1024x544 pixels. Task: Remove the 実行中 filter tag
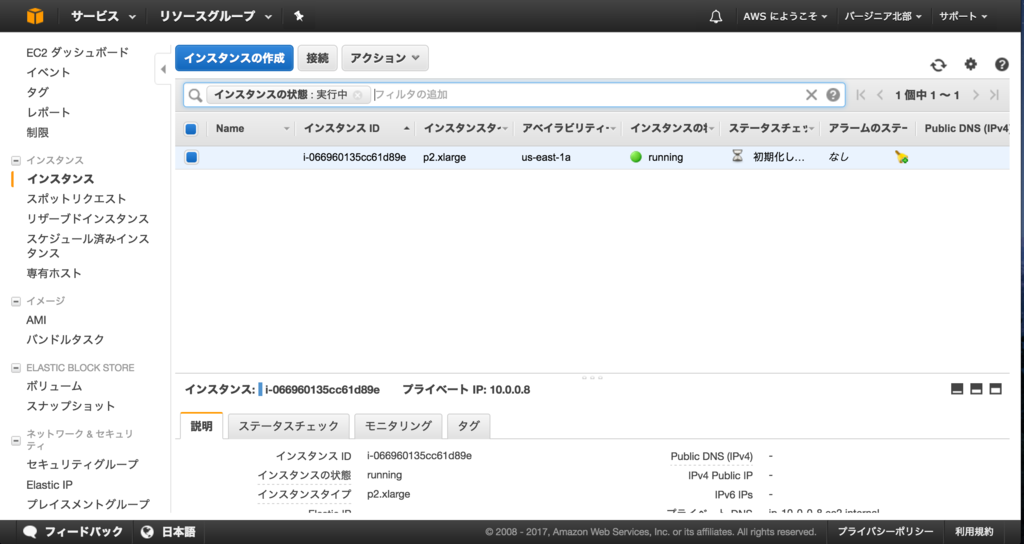[x=357, y=95]
